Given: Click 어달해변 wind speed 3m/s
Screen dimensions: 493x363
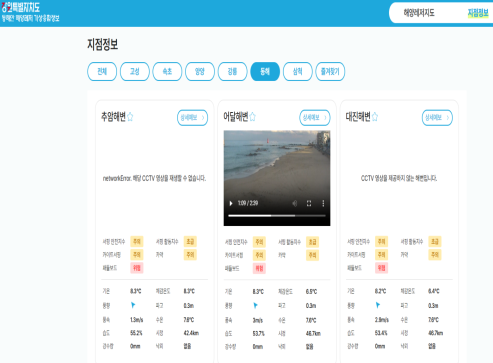Looking at the screenshot, I should tap(258, 320).
